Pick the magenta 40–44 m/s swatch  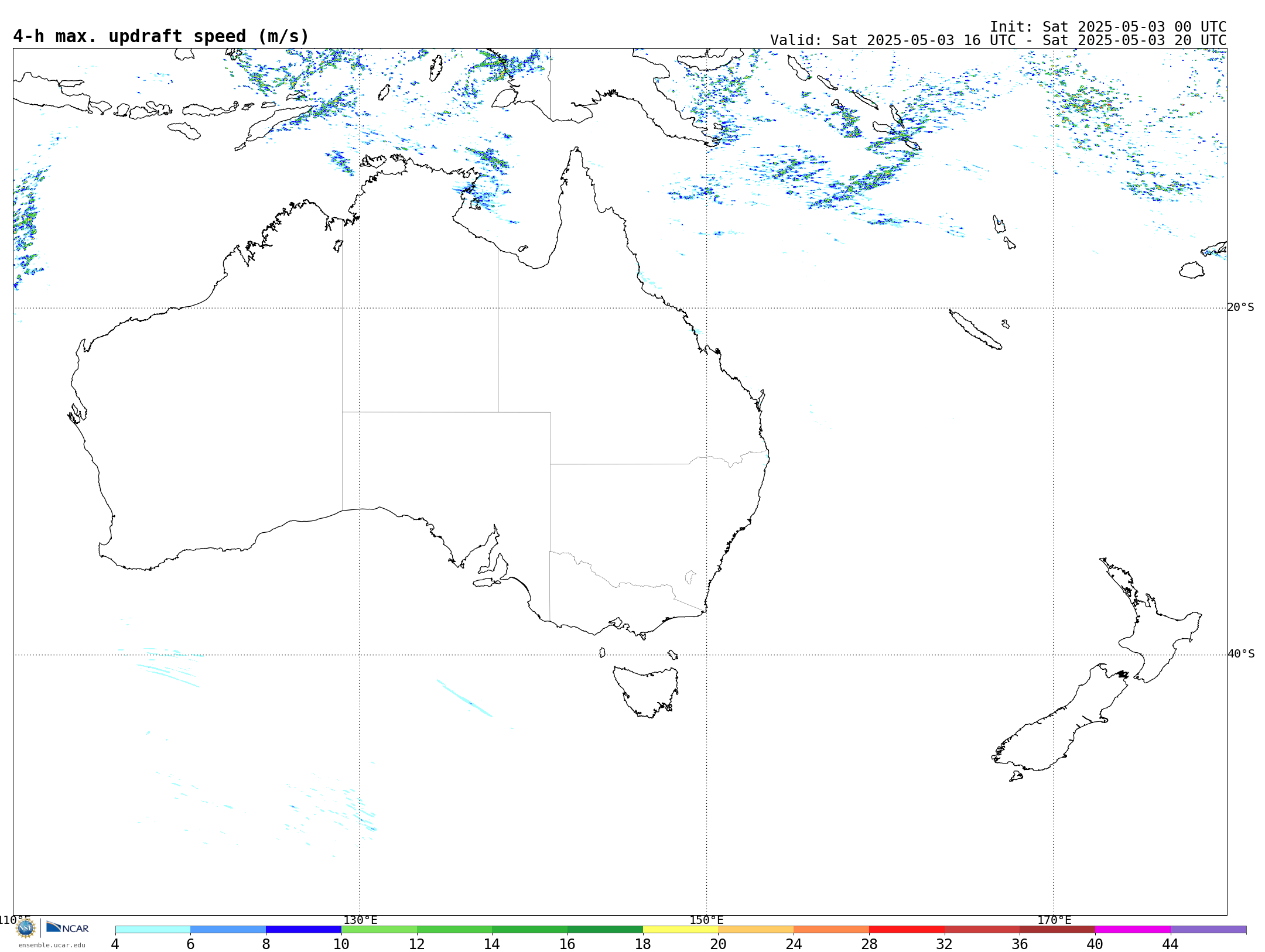(1133, 930)
